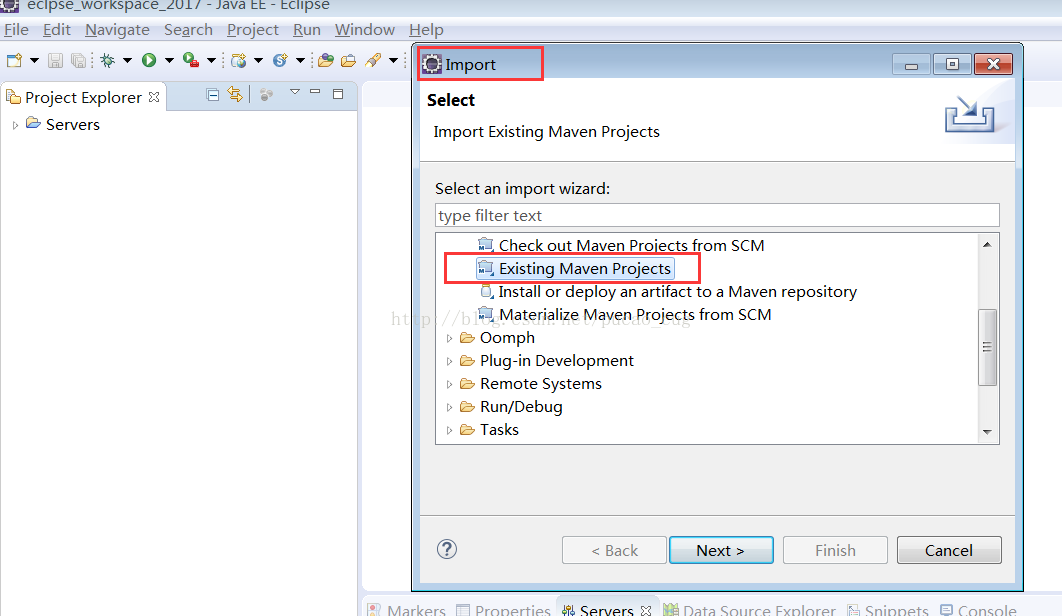This screenshot has height=616, width=1062.
Task: Maximize the Project Explorer view
Action: 338,94
